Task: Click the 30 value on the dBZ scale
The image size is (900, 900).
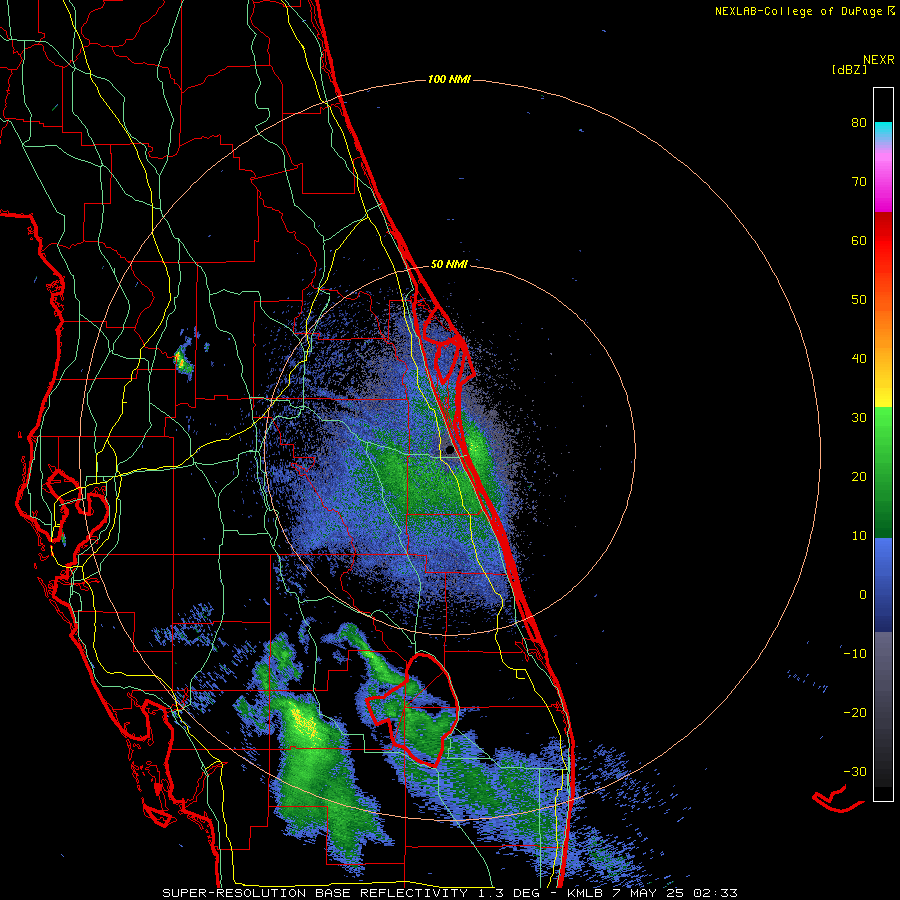Action: (859, 418)
